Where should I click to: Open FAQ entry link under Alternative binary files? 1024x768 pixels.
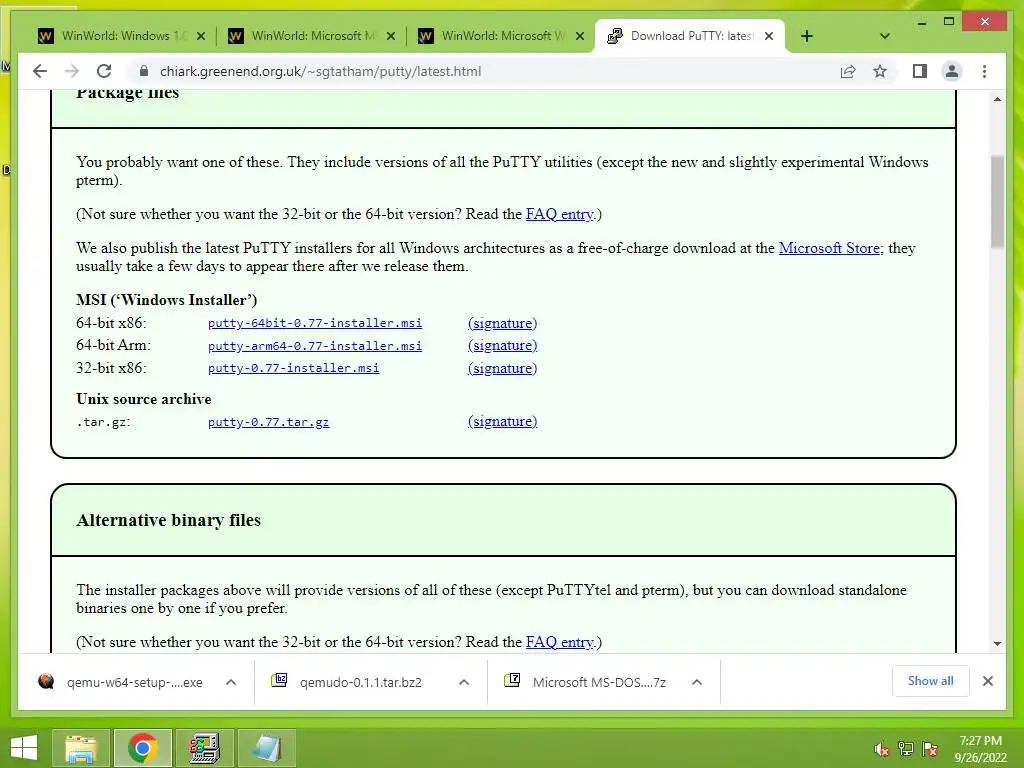pyautogui.click(x=560, y=642)
